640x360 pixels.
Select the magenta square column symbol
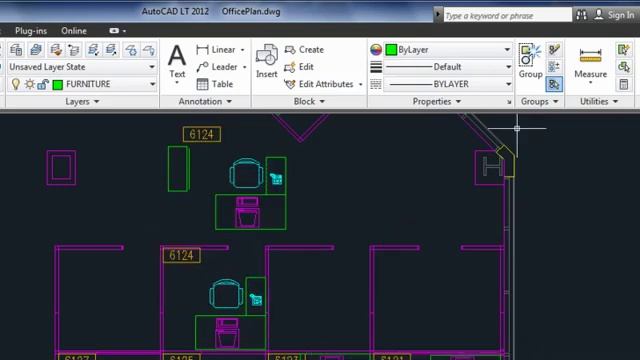[x=61, y=168]
